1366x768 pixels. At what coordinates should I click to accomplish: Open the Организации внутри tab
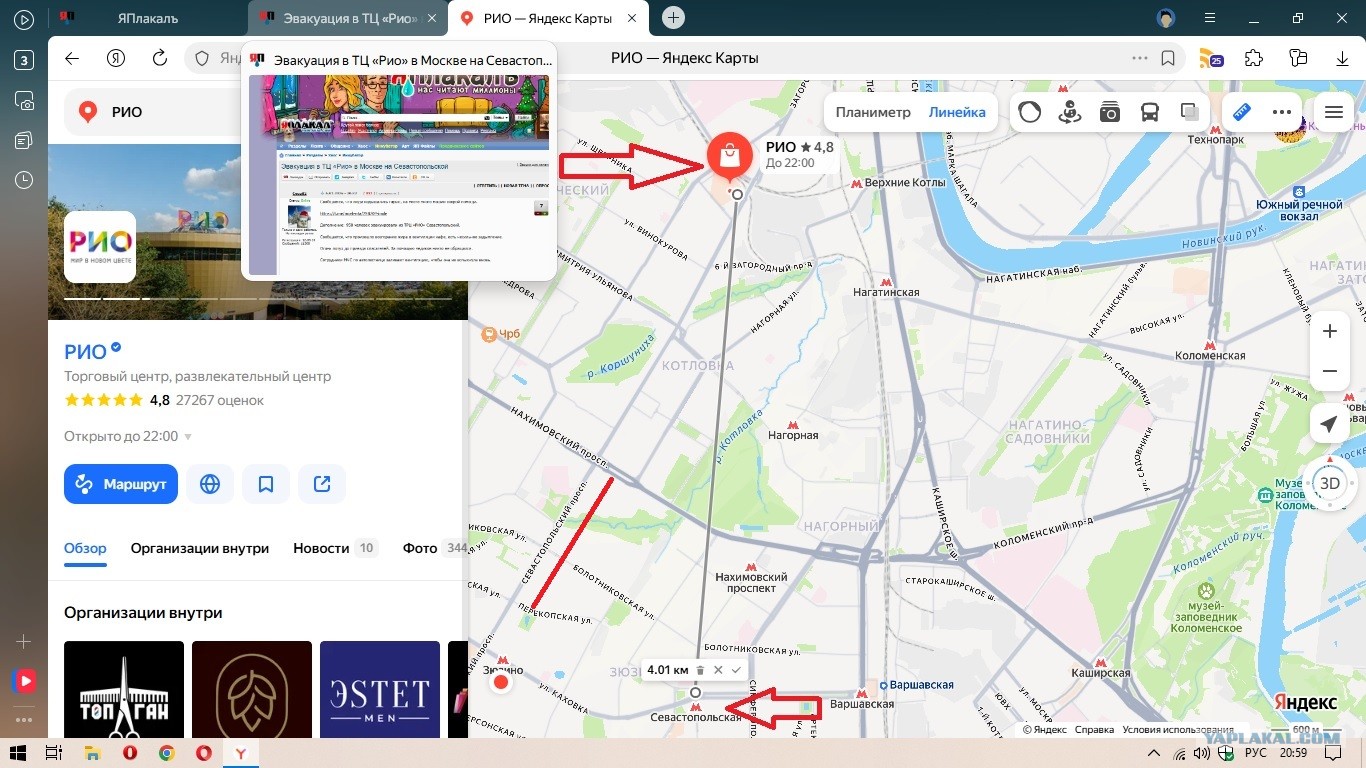pyautogui.click(x=200, y=548)
